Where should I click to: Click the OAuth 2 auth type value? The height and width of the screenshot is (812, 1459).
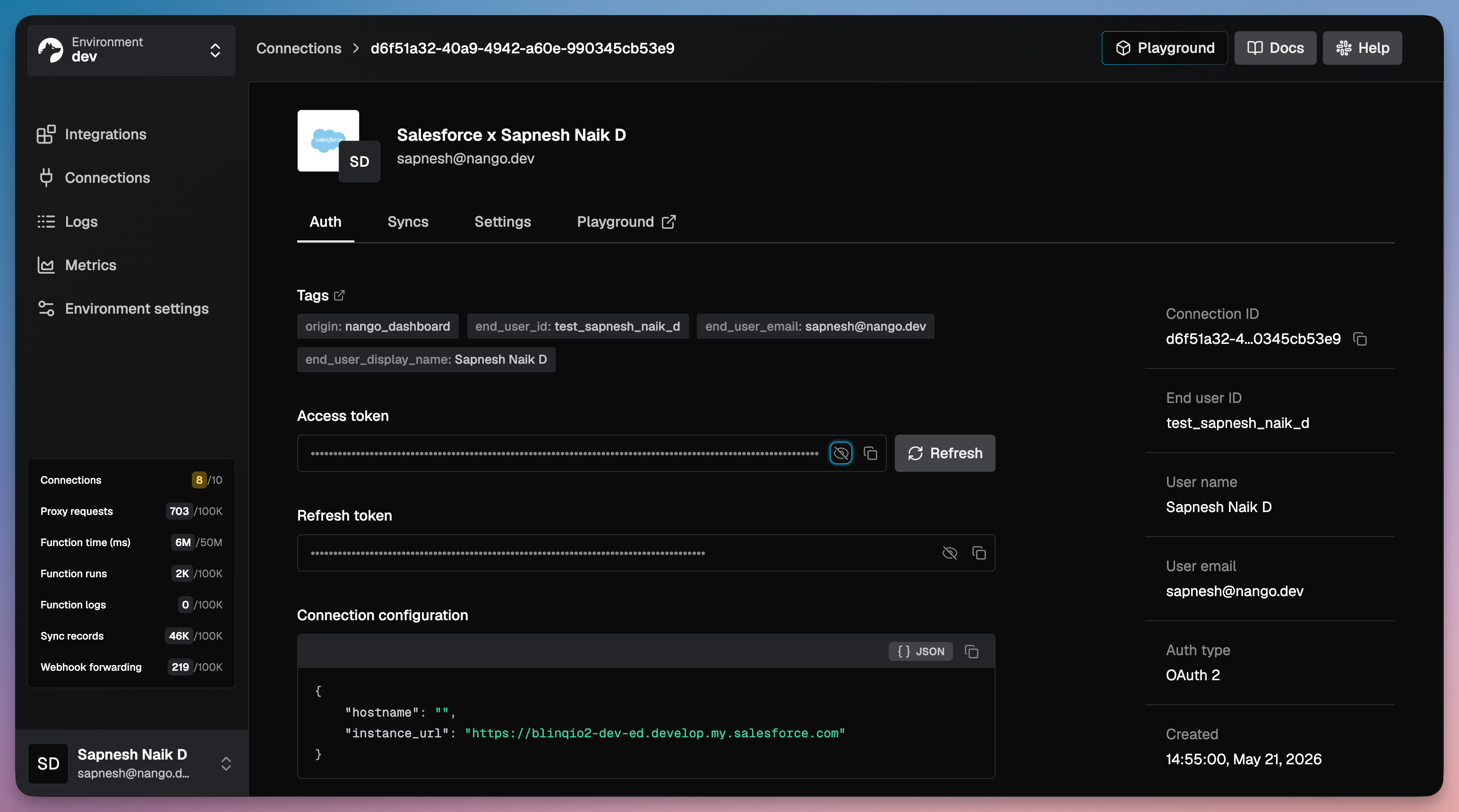click(x=1193, y=675)
